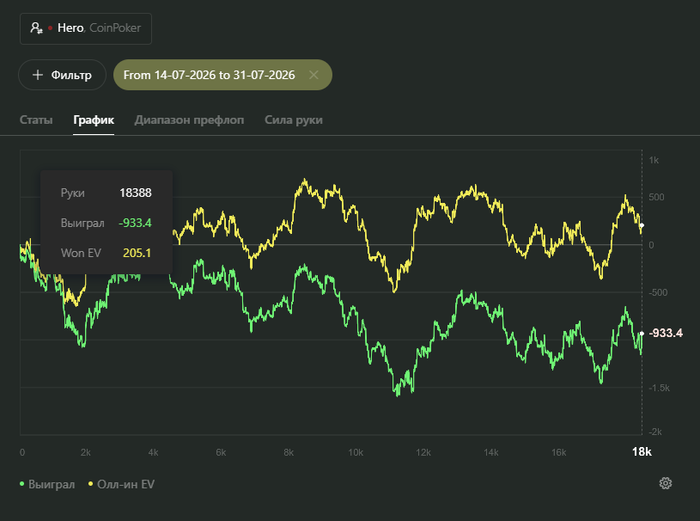
Task: Click the tooltip Выиграл value -933.4
Action: 135,223
